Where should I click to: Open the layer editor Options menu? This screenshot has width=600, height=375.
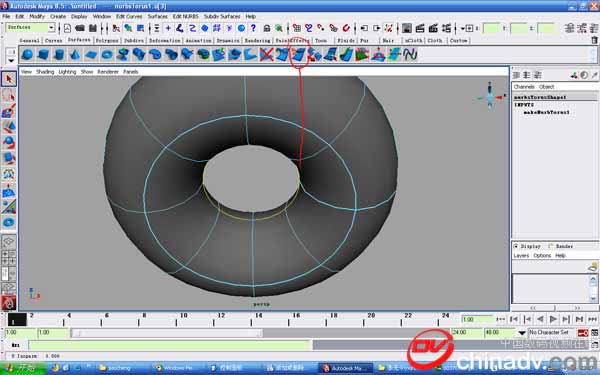point(542,256)
